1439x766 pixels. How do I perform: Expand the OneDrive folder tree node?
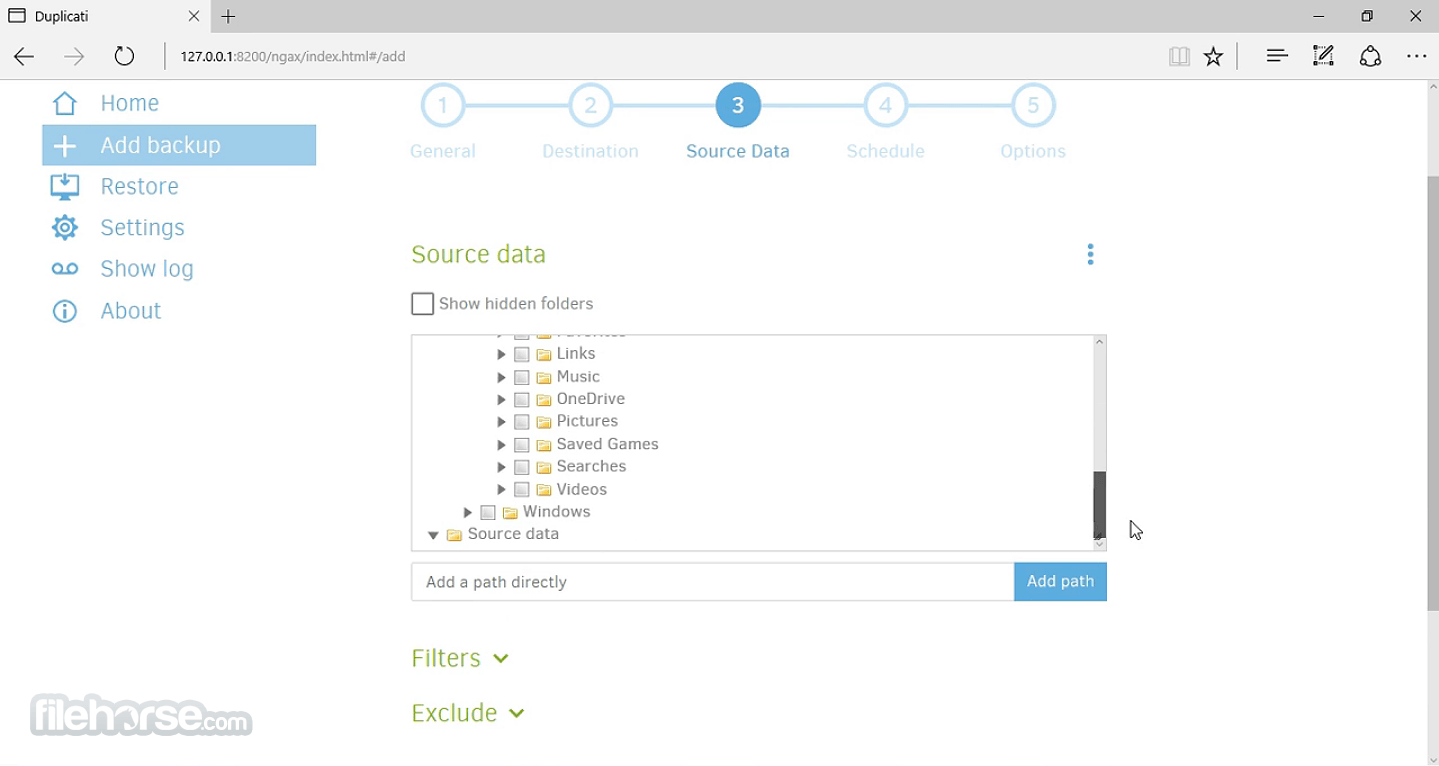(x=501, y=399)
